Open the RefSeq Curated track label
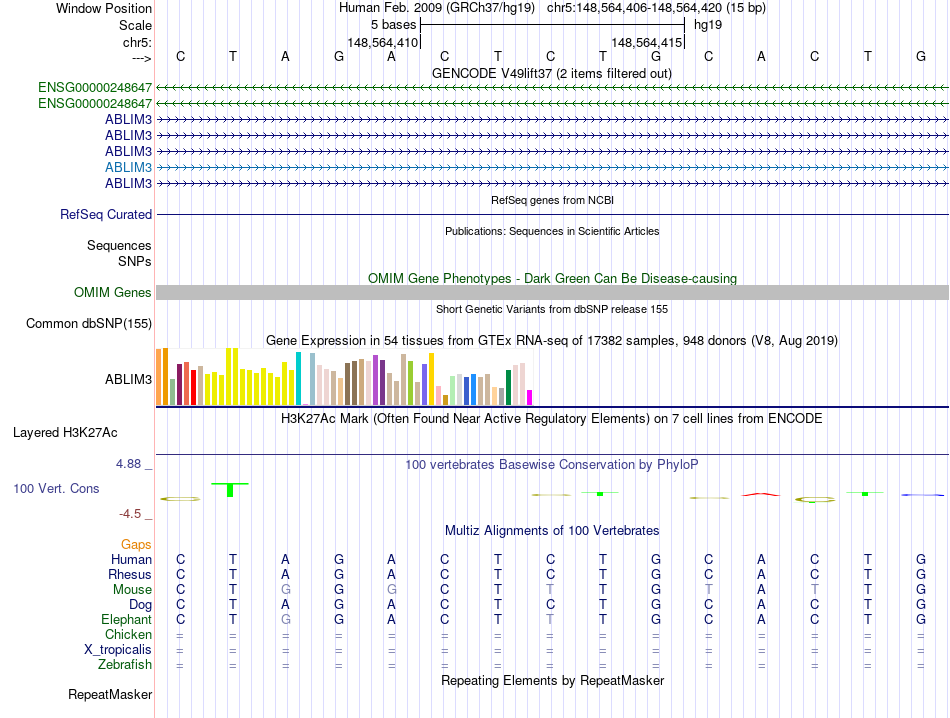950x718 pixels. pyautogui.click(x=106, y=214)
